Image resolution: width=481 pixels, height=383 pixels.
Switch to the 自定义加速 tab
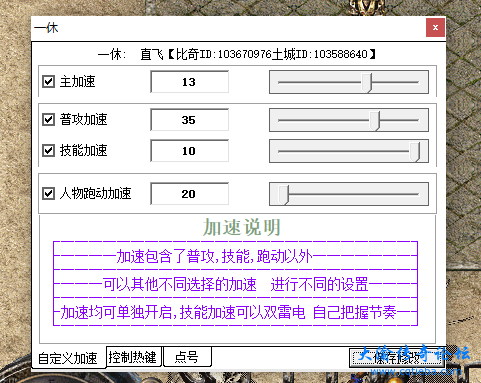(x=68, y=358)
